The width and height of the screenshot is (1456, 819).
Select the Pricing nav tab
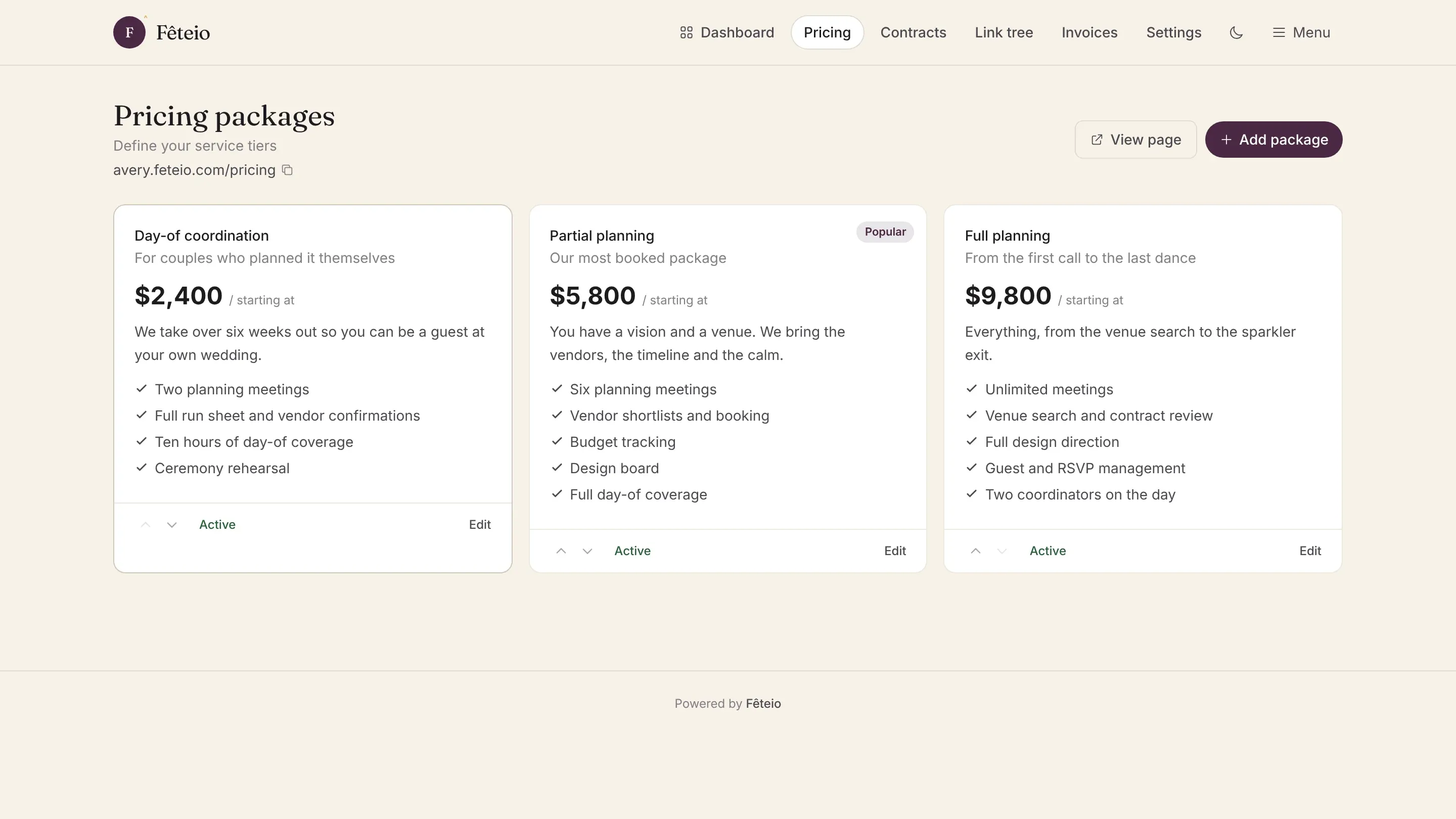pyautogui.click(x=827, y=32)
